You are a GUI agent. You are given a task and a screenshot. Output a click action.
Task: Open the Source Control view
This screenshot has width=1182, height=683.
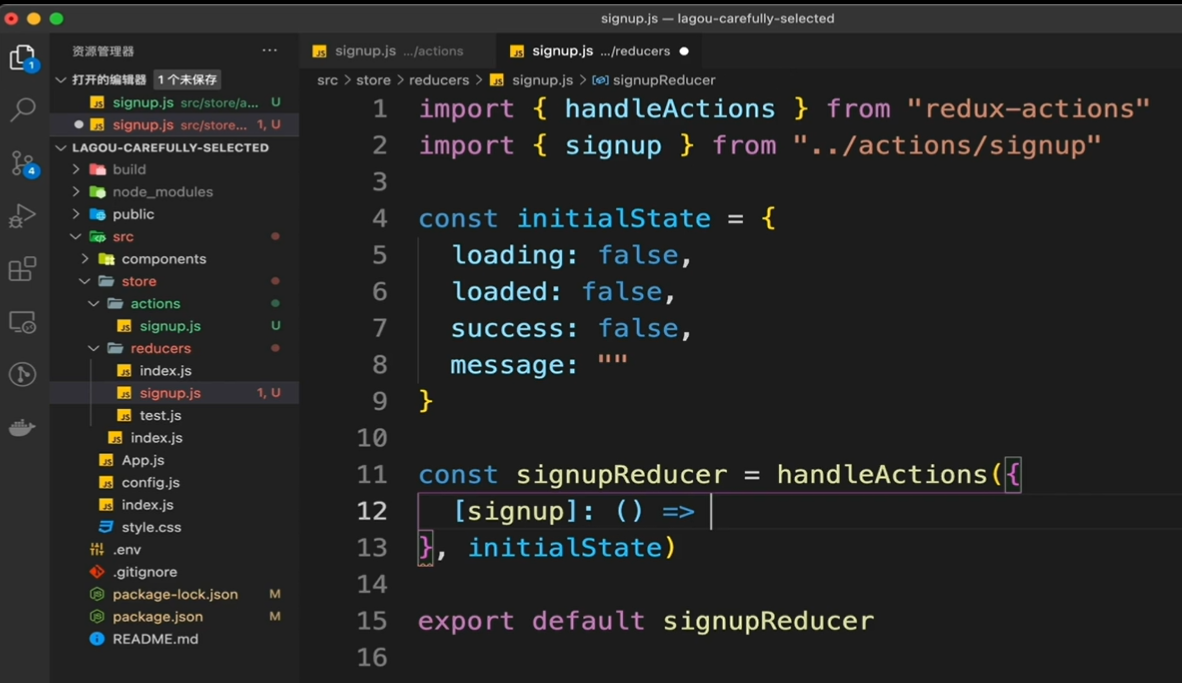[x=23, y=163]
